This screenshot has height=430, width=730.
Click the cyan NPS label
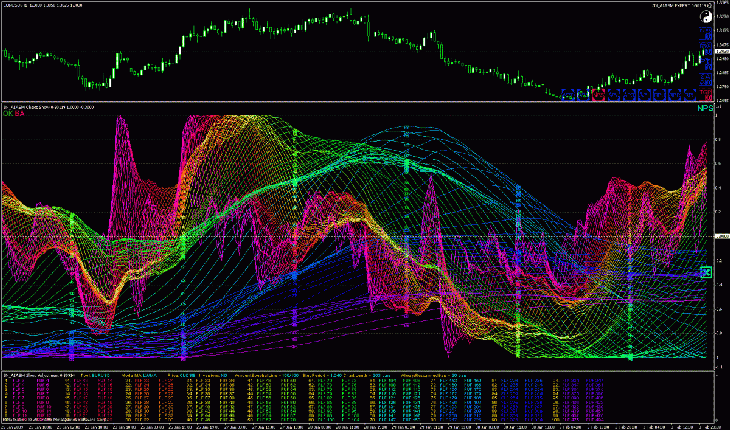705,108
